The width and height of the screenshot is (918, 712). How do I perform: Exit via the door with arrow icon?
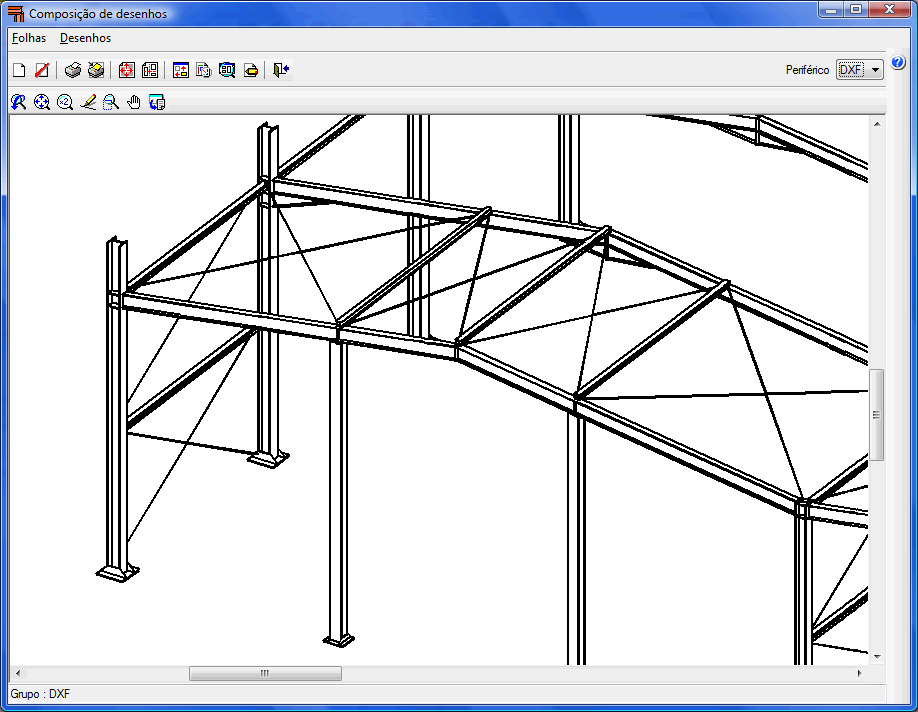tap(281, 70)
